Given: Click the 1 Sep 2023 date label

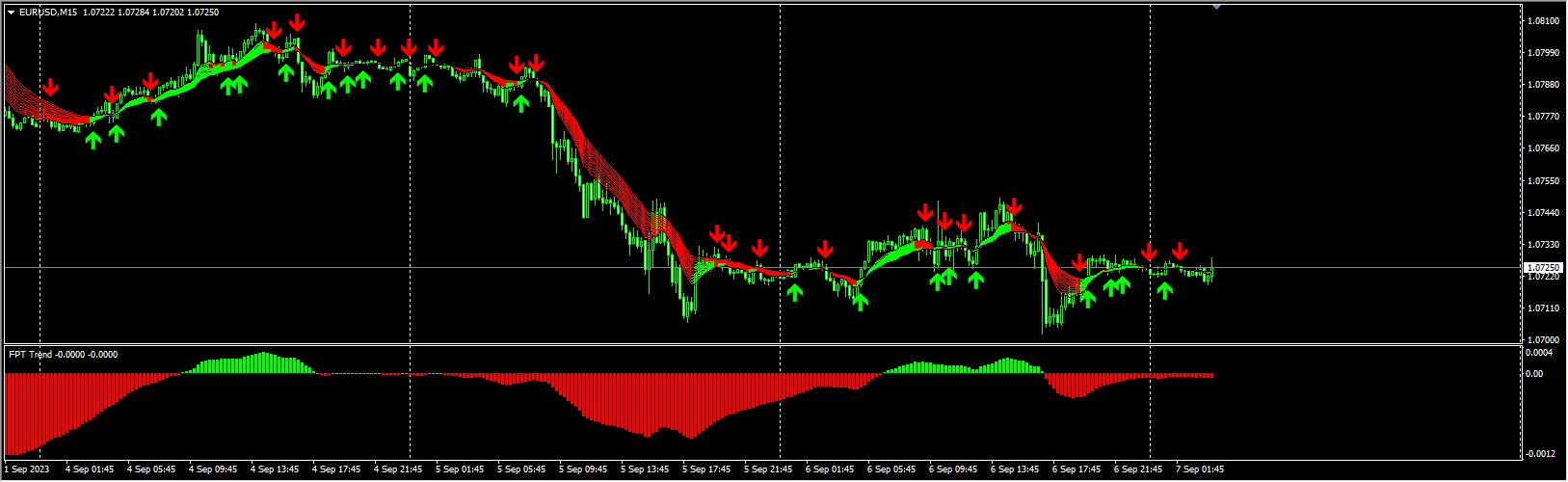Looking at the screenshot, I should tap(26, 470).
